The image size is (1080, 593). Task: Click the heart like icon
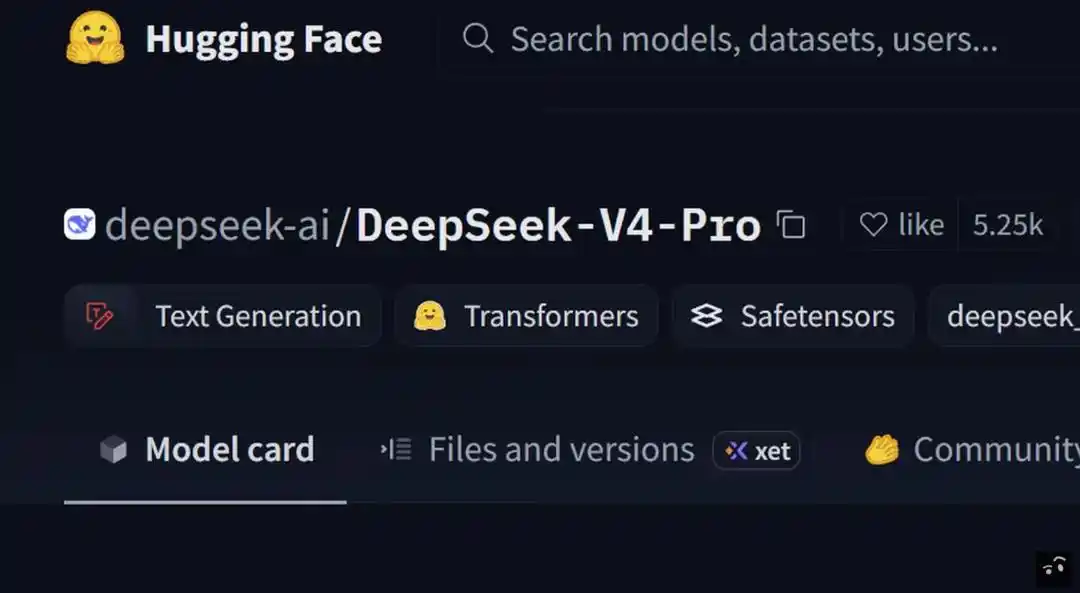(x=873, y=225)
